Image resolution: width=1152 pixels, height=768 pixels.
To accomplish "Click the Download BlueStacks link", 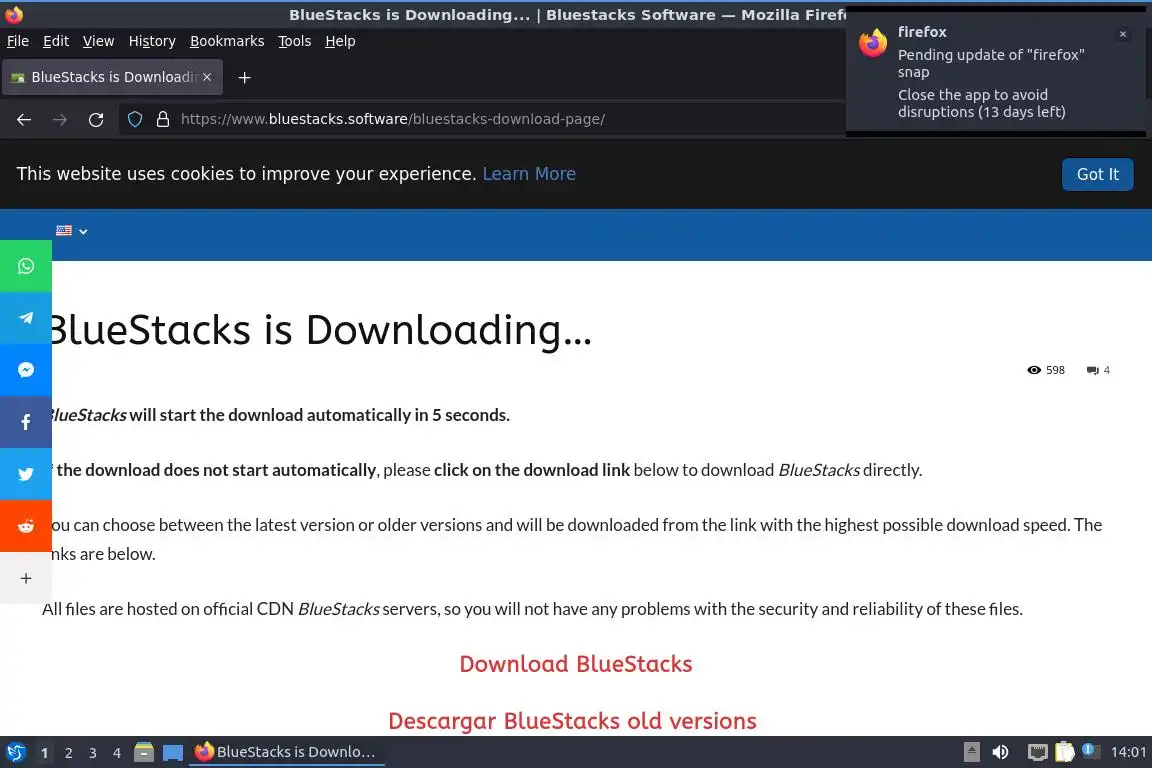I will point(576,664).
